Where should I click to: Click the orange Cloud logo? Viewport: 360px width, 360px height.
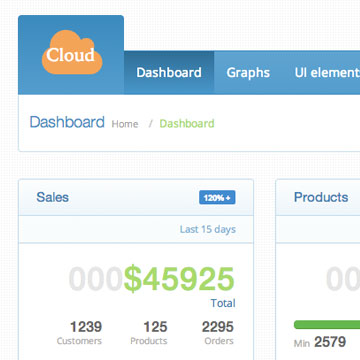tap(72, 52)
